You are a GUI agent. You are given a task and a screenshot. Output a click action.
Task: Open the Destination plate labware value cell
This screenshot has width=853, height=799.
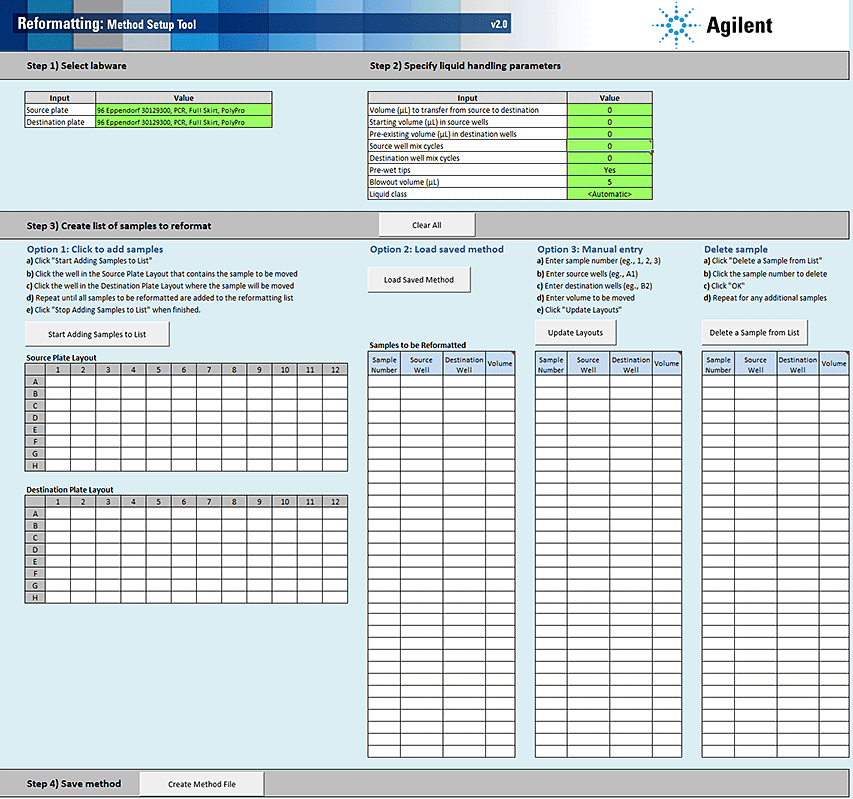pos(183,122)
